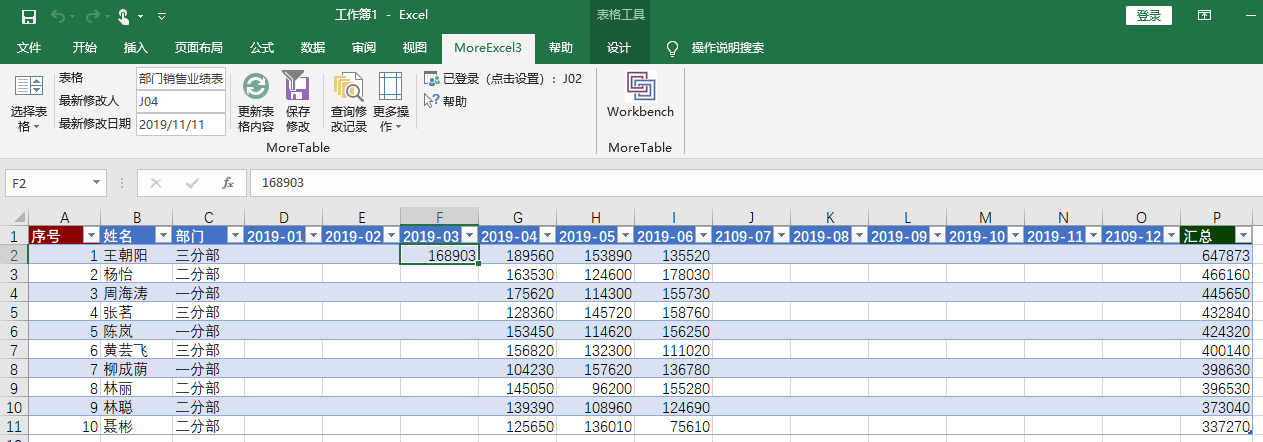This screenshot has height=442, width=1263.
Task: Open the Name Box dropdown arrow
Action: pyautogui.click(x=97, y=183)
